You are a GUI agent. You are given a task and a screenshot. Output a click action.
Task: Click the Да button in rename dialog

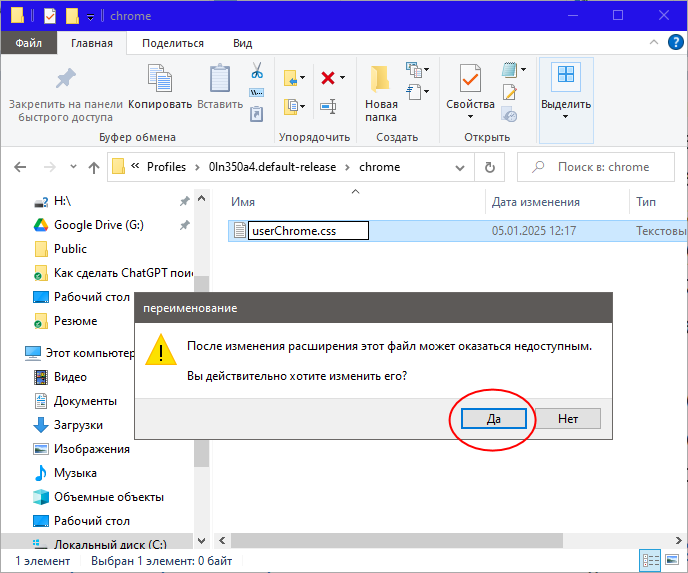pyautogui.click(x=493, y=419)
